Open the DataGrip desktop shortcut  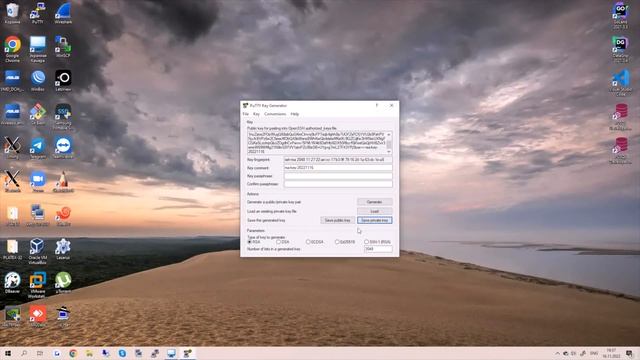click(620, 49)
